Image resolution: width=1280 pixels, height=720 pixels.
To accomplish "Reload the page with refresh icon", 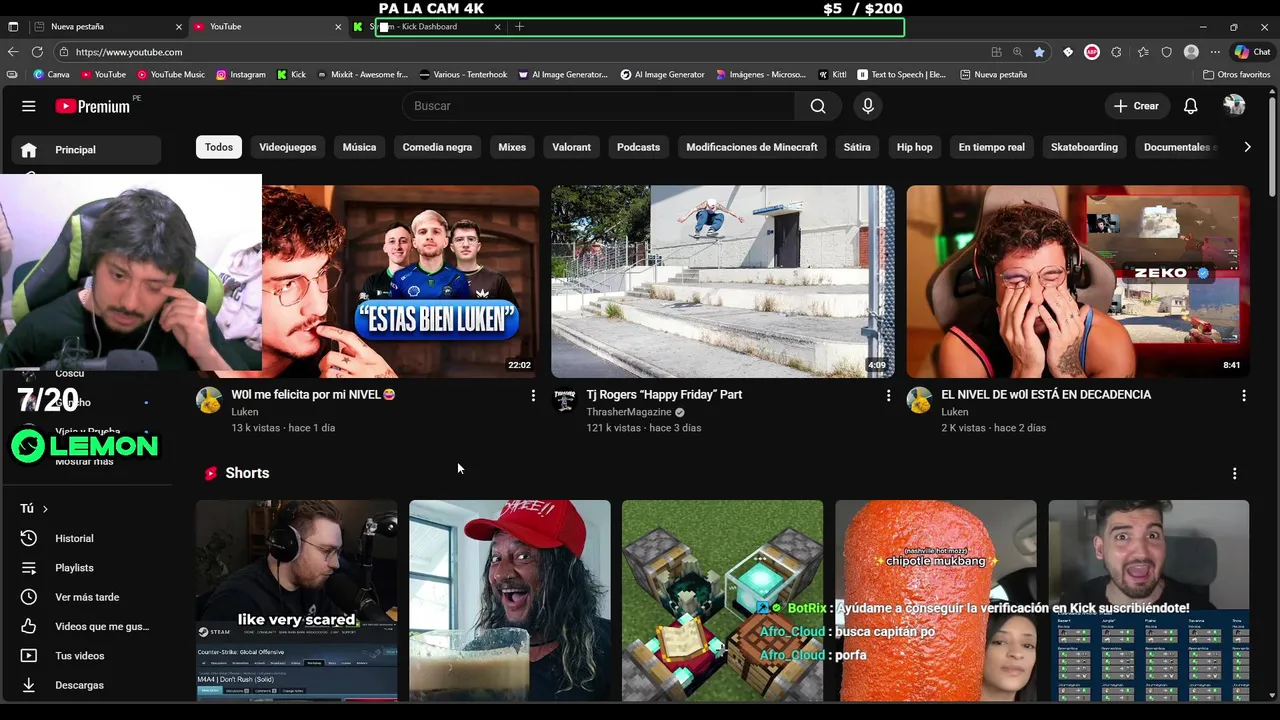I will [37, 52].
